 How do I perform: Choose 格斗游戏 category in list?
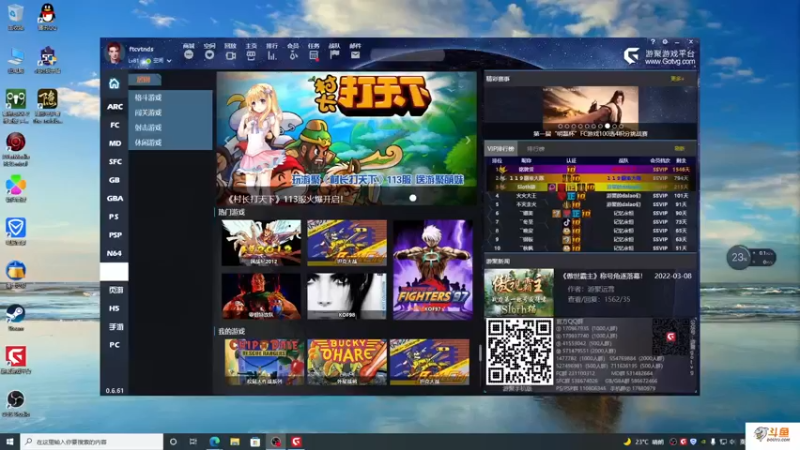point(170,97)
